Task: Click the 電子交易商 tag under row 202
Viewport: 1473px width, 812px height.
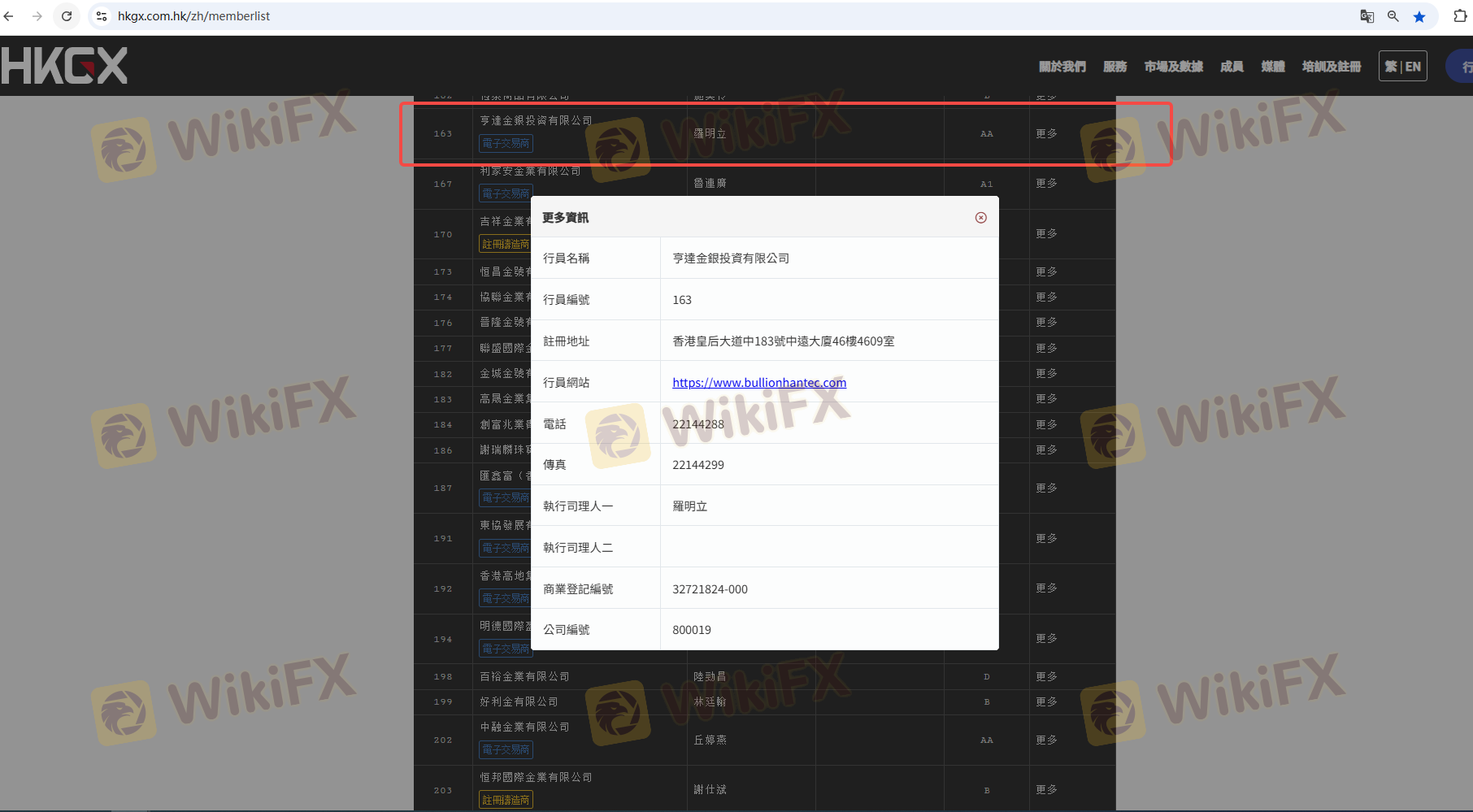Action: point(506,749)
